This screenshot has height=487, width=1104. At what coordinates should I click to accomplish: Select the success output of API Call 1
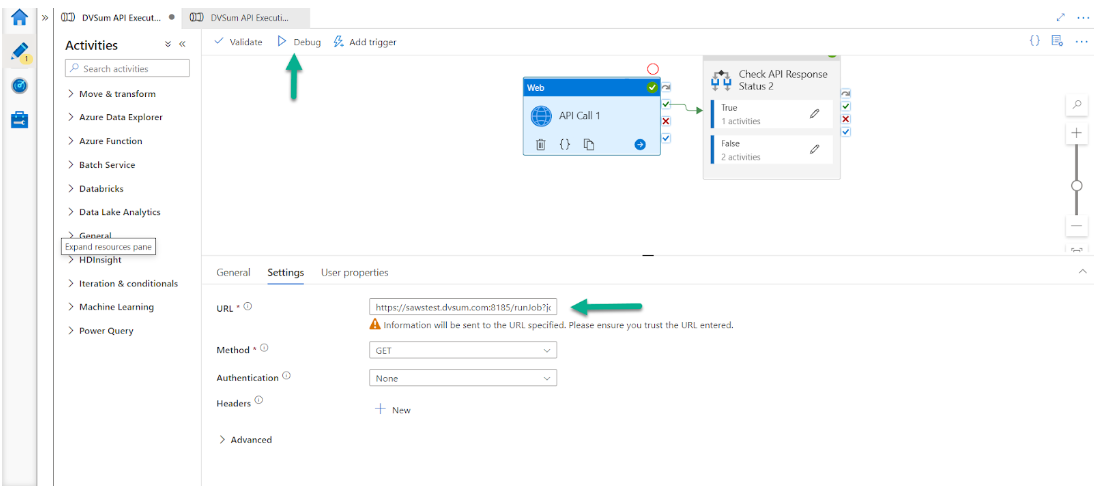666,104
